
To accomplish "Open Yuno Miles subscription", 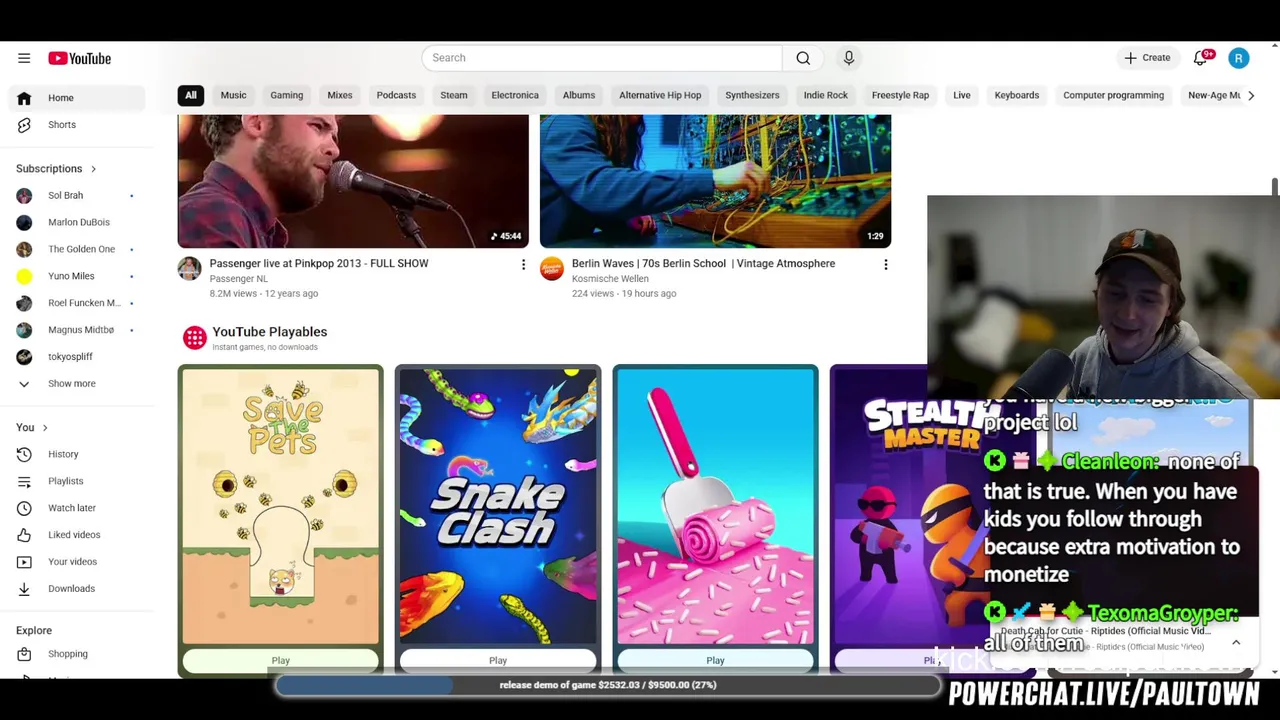I will pyautogui.click(x=78, y=277).
